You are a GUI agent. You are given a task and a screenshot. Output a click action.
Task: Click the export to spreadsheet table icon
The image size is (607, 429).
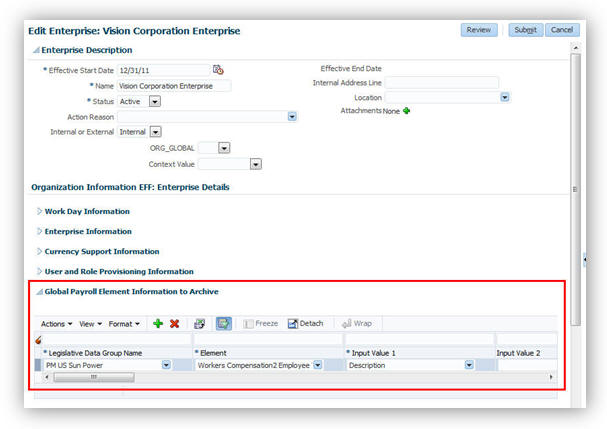[x=200, y=324]
